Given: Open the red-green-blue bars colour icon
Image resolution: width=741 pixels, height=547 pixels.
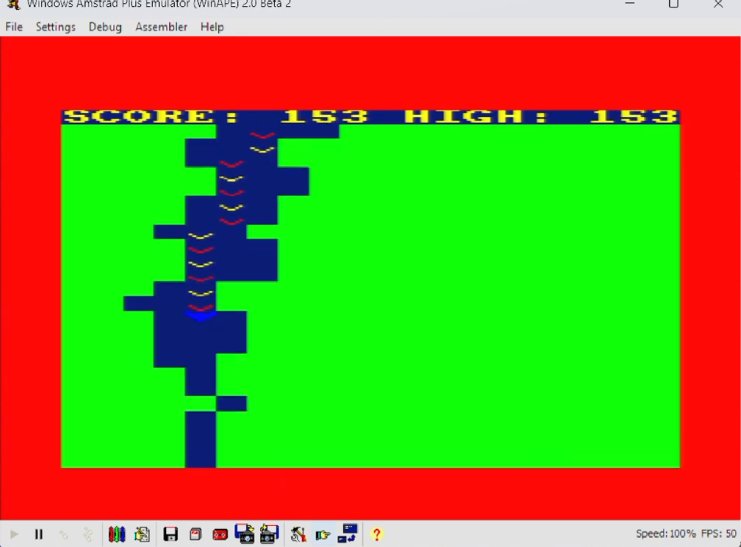Looking at the screenshot, I should point(117,534).
